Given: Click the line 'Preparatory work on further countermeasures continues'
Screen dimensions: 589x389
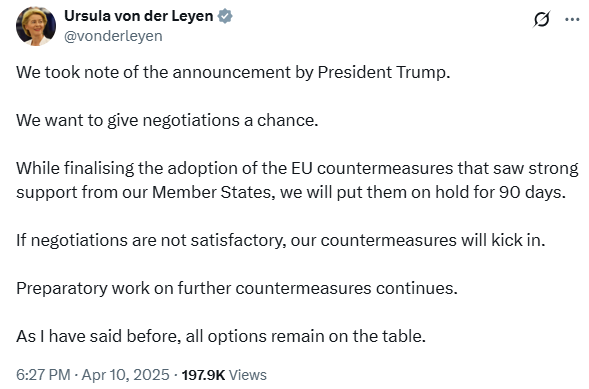Looking at the screenshot, I should coord(237,288).
